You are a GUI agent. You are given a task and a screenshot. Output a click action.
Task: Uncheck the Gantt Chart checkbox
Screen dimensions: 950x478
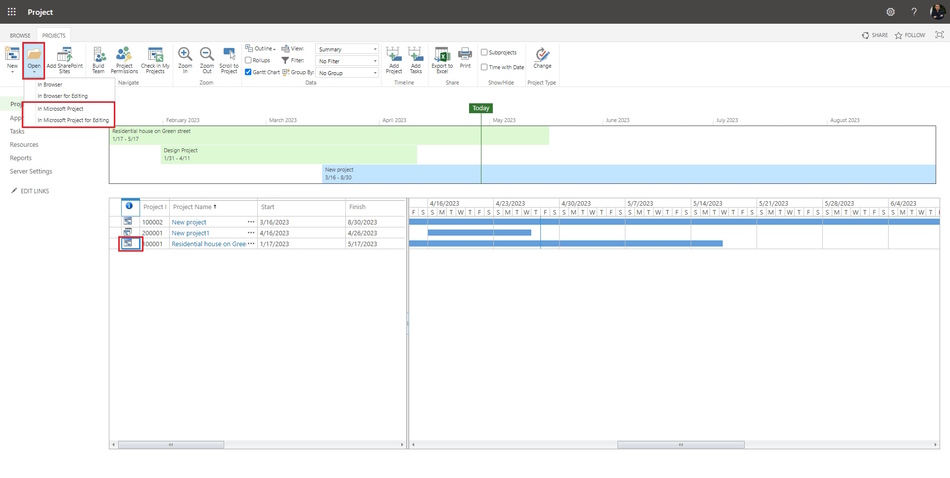coord(248,72)
